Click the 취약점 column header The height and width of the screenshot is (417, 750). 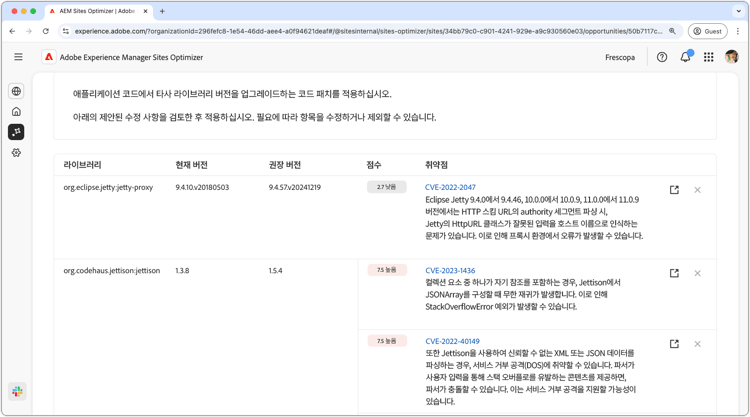click(x=436, y=165)
